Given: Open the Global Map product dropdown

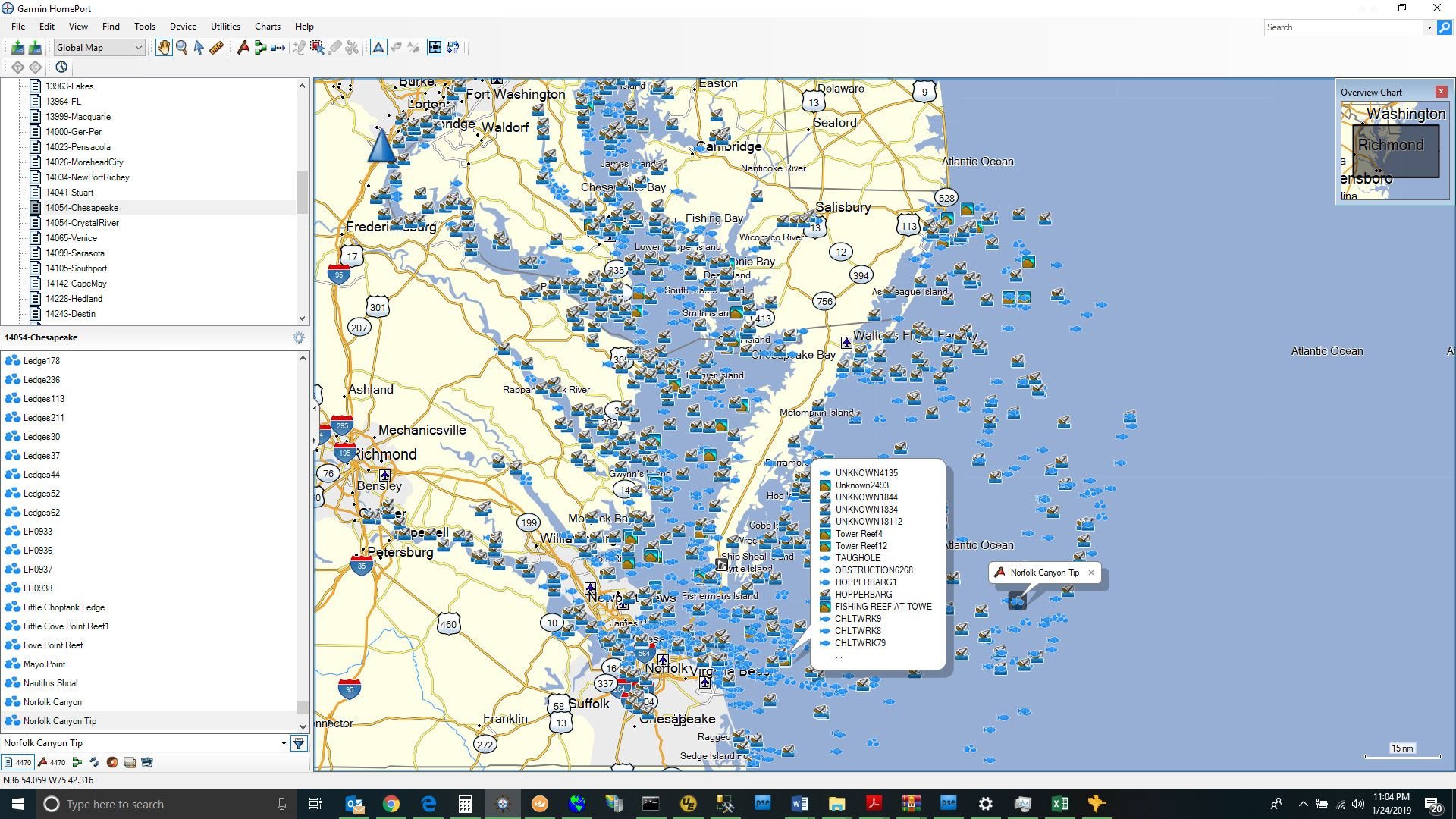Looking at the screenshot, I should [x=99, y=48].
